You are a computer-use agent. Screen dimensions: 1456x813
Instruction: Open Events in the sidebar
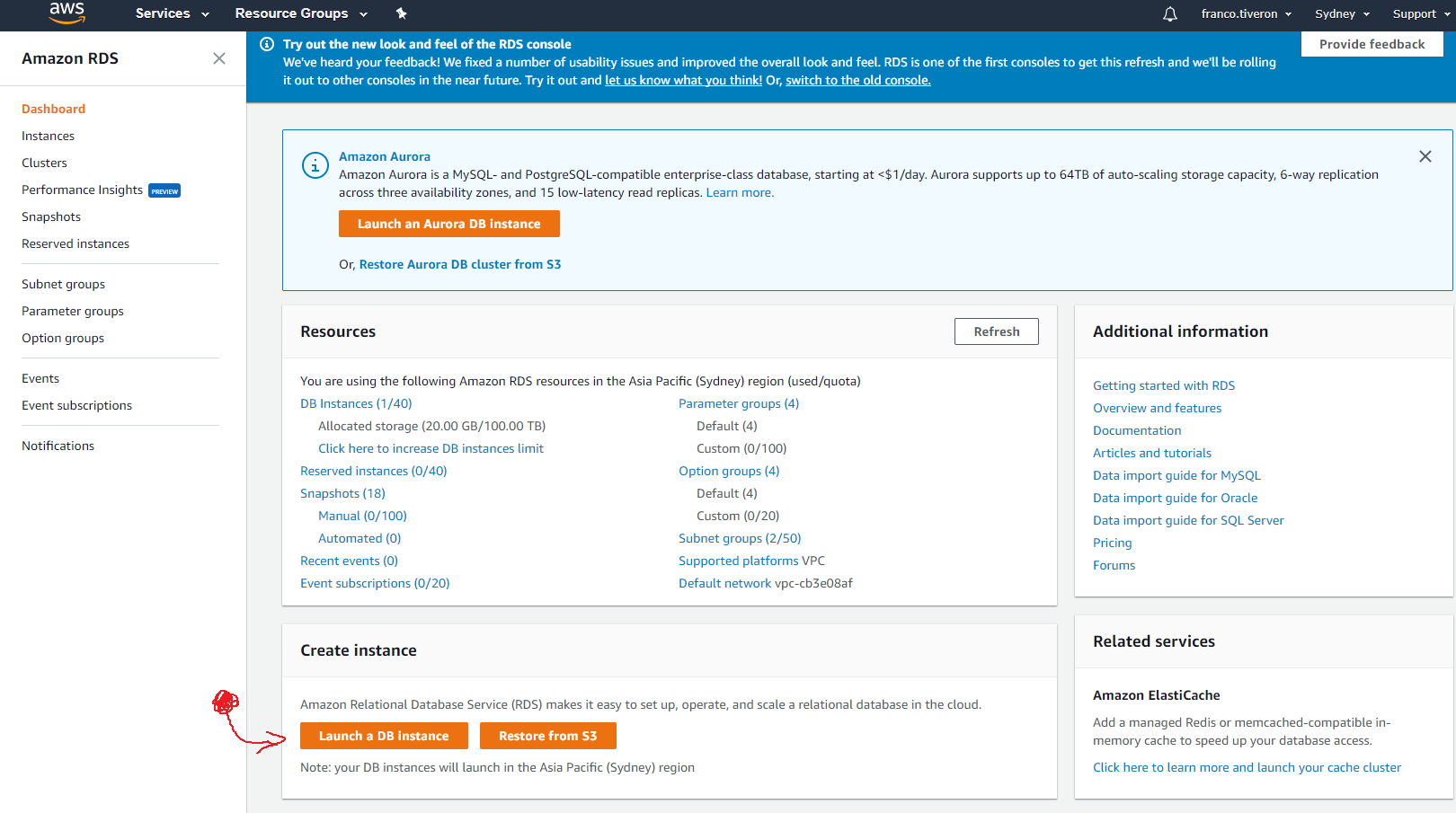[x=40, y=378]
